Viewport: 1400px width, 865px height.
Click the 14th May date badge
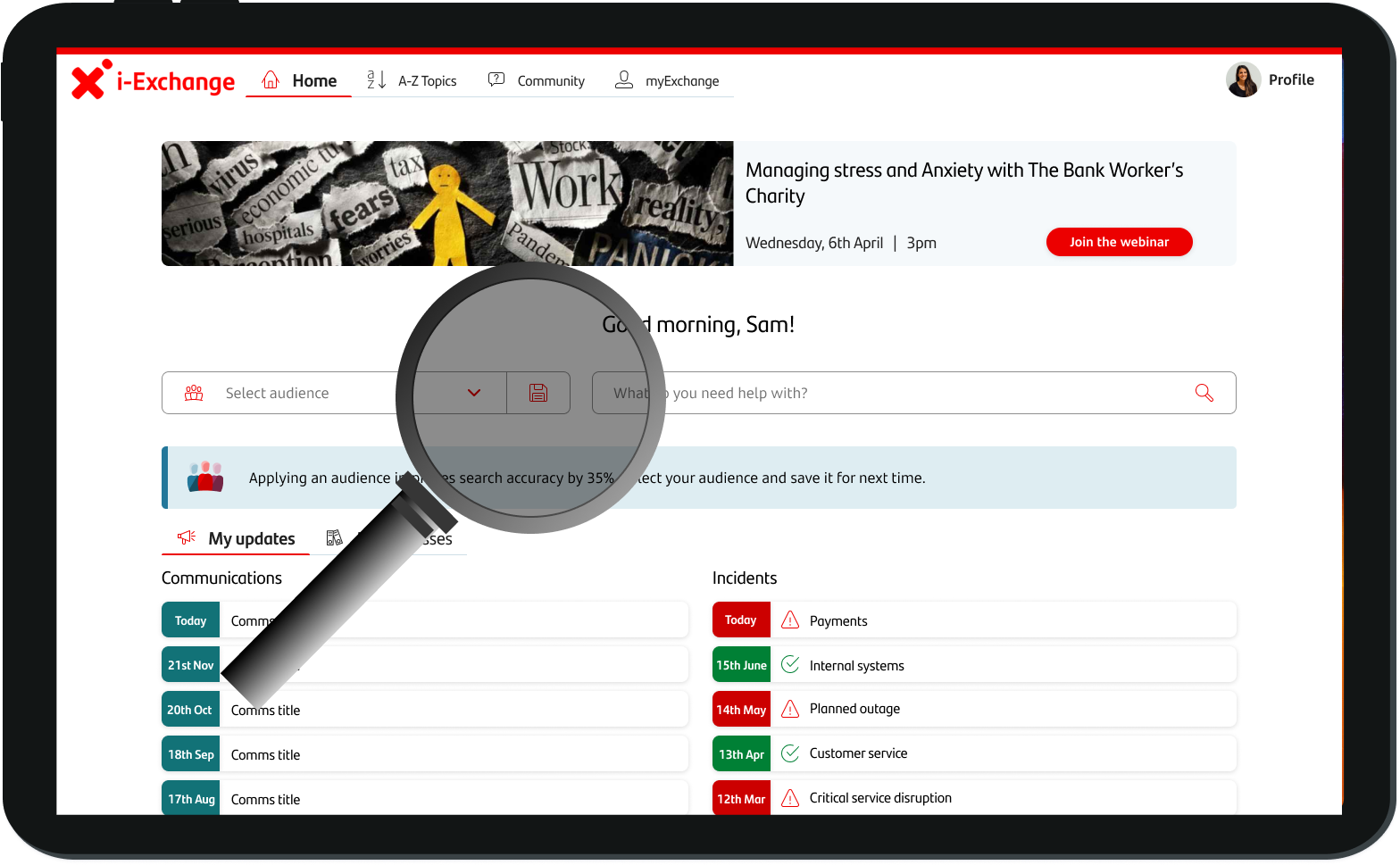pos(741,709)
